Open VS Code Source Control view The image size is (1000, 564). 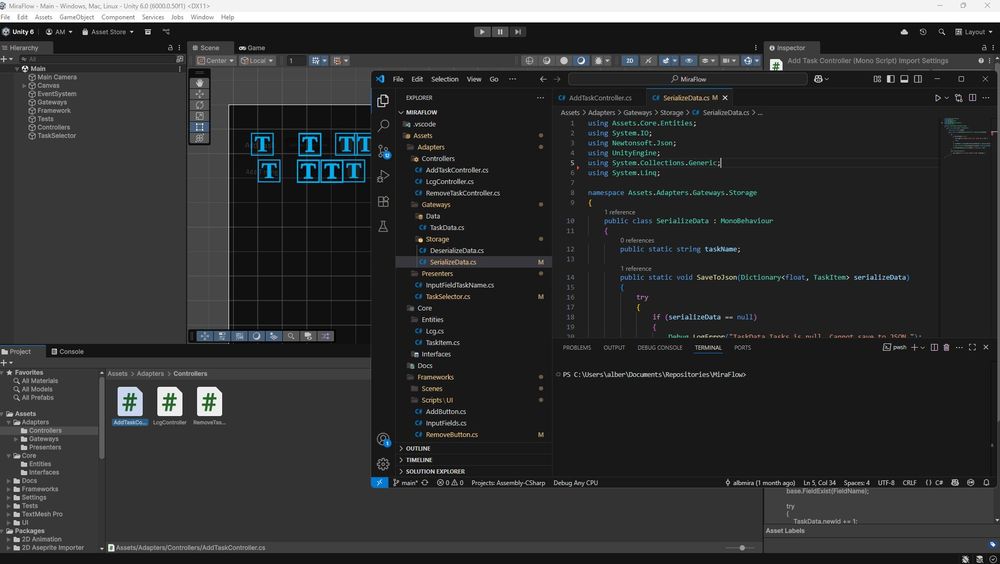pyautogui.click(x=383, y=151)
